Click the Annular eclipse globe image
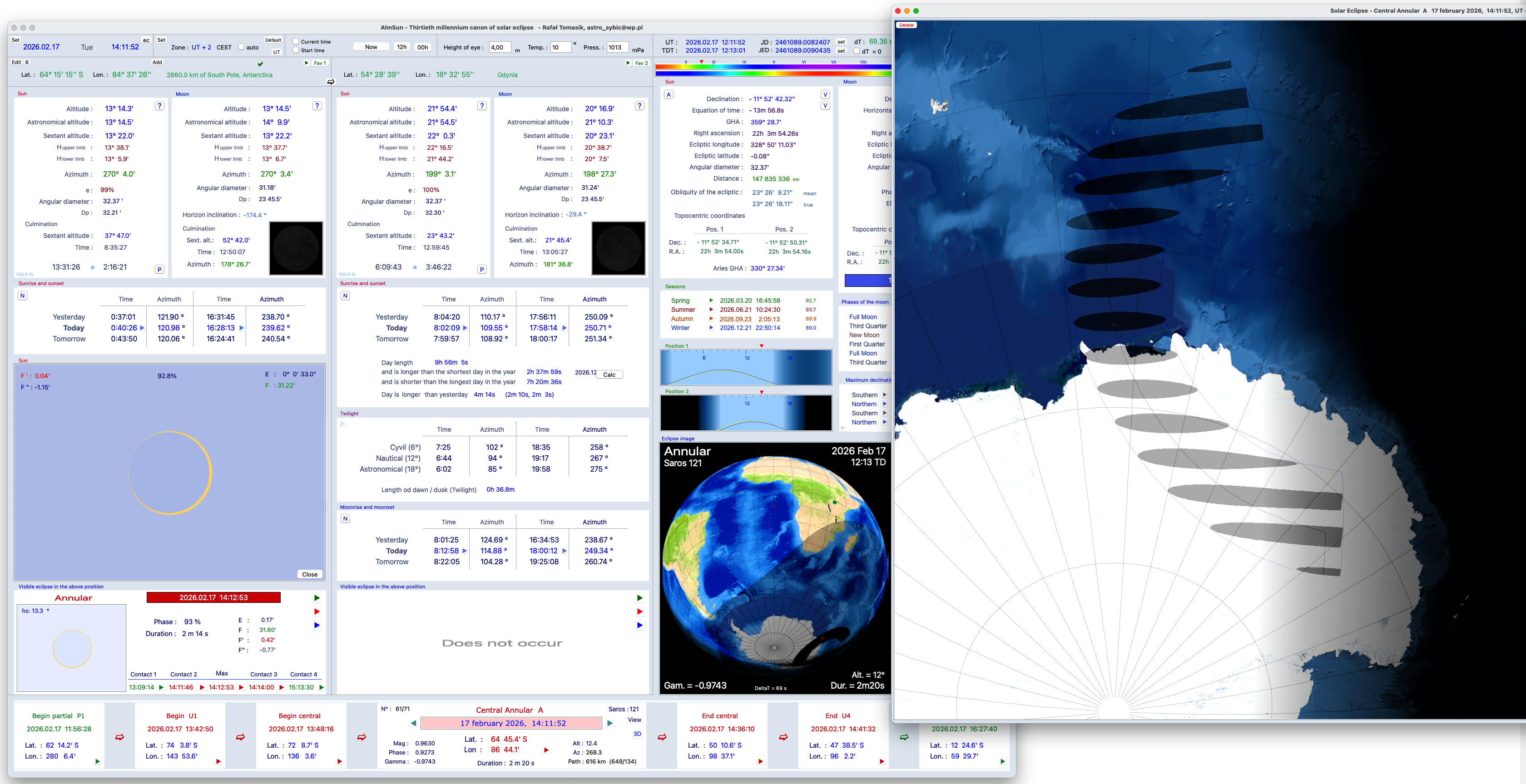1526x784 pixels. point(775,568)
